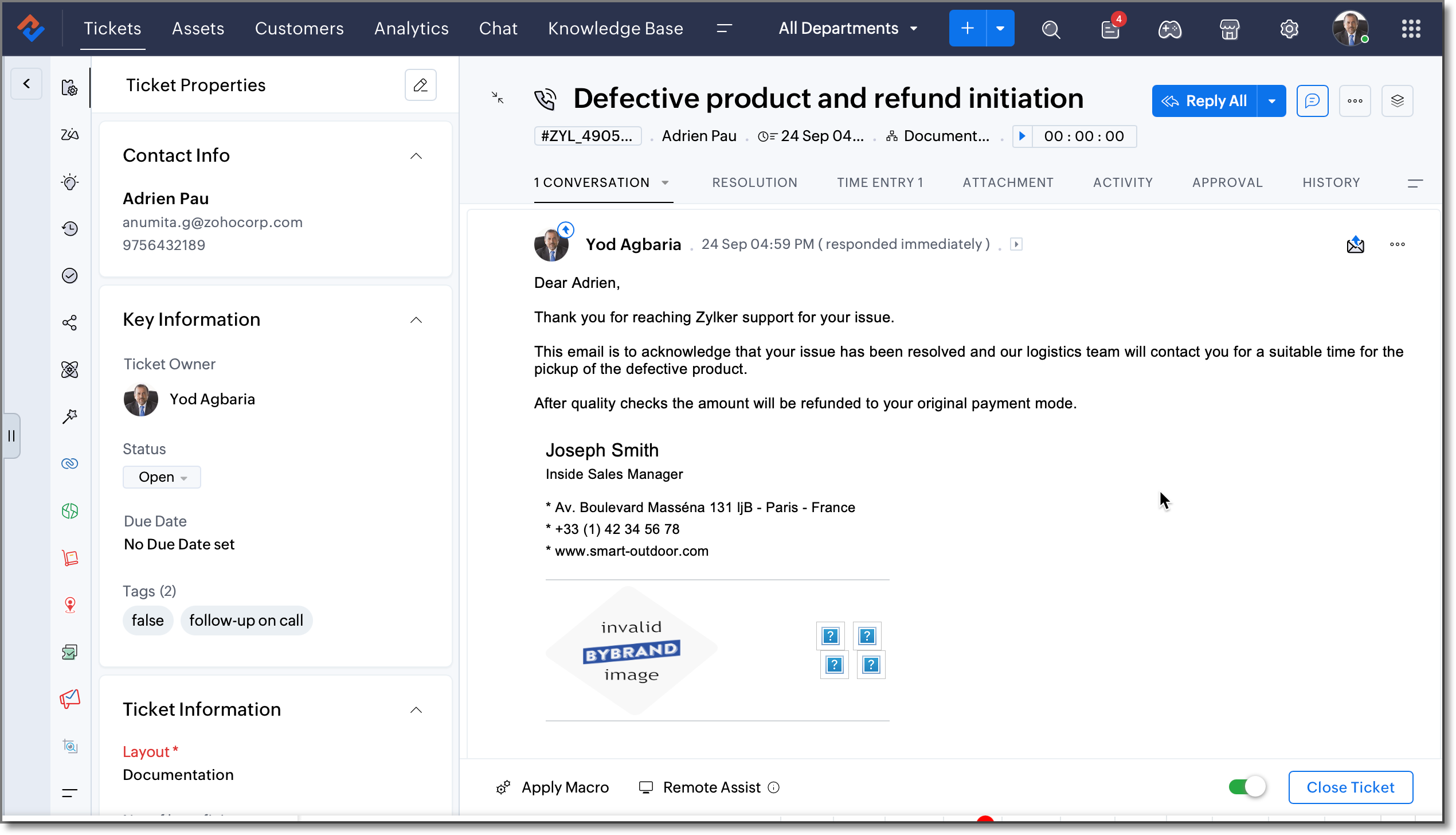This screenshot has height=835, width=1456.
Task: Click the Close Ticket button
Action: coord(1350,787)
